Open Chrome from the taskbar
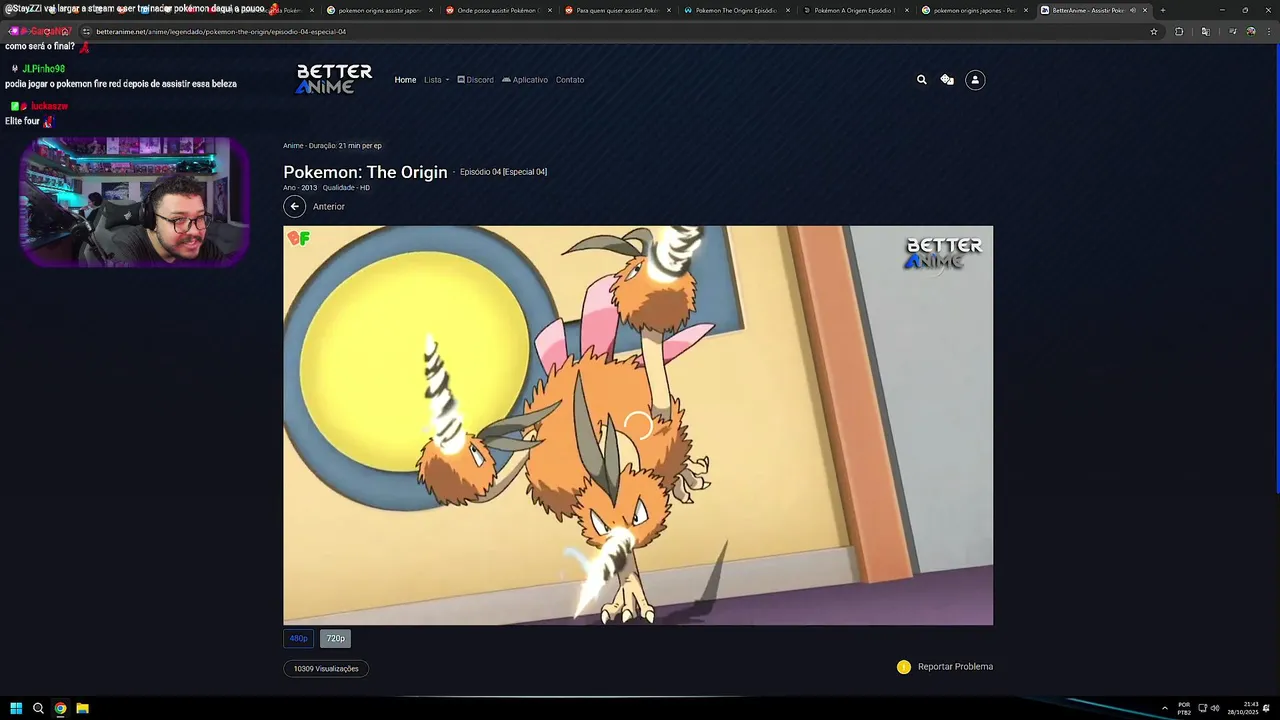The image size is (1280, 720). coord(60,708)
